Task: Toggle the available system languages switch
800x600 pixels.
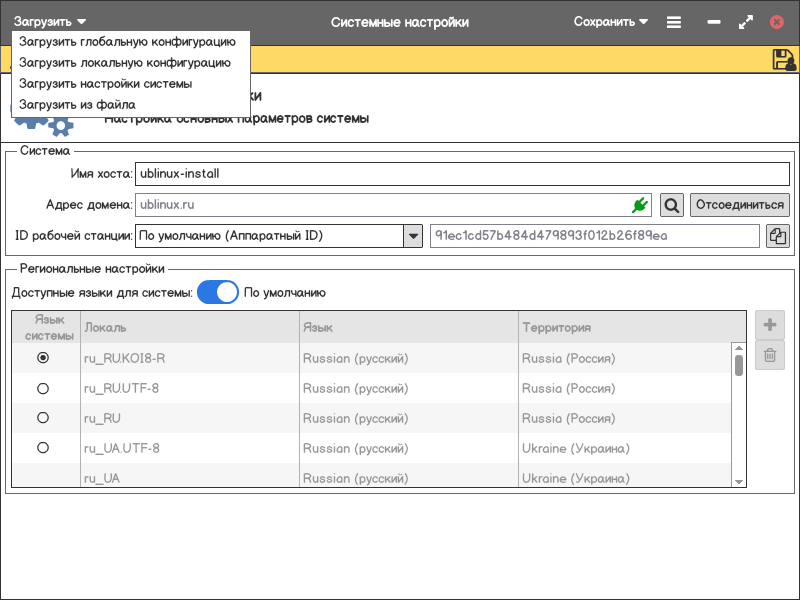Action: (217, 293)
